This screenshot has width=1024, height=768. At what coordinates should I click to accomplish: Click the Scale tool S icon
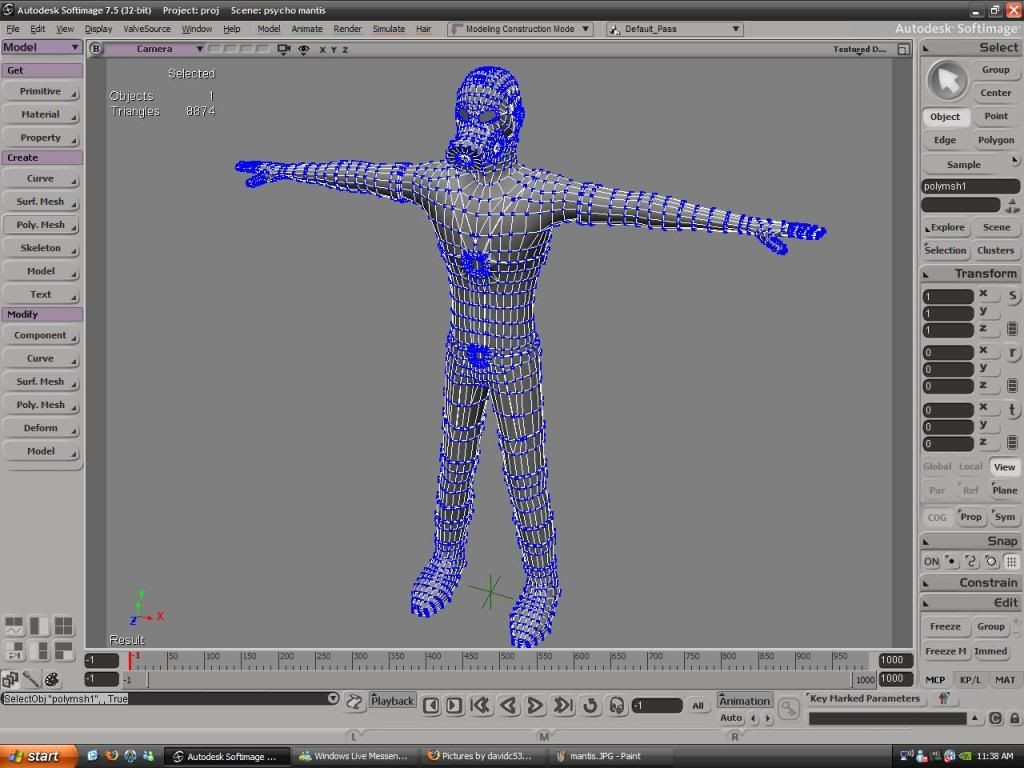tap(1012, 296)
